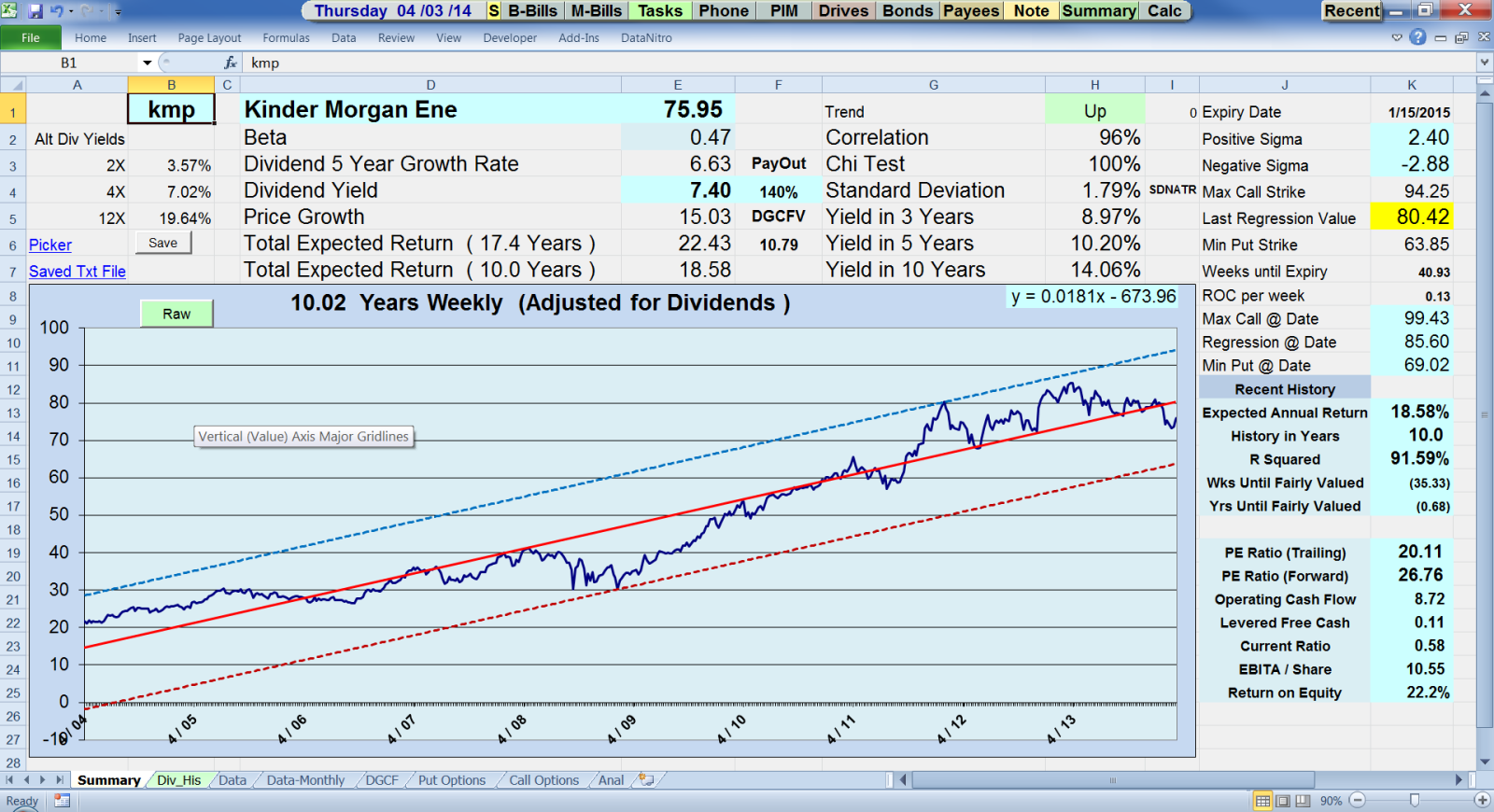The image size is (1494, 812).
Task: Click the Summary button in title bar
Action: click(1099, 11)
